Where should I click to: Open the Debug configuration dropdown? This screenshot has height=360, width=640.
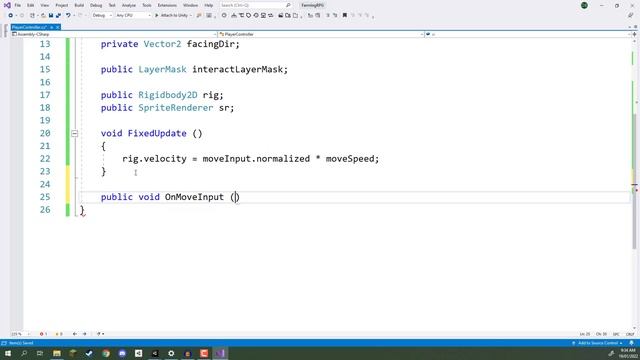pyautogui.click(x=102, y=16)
